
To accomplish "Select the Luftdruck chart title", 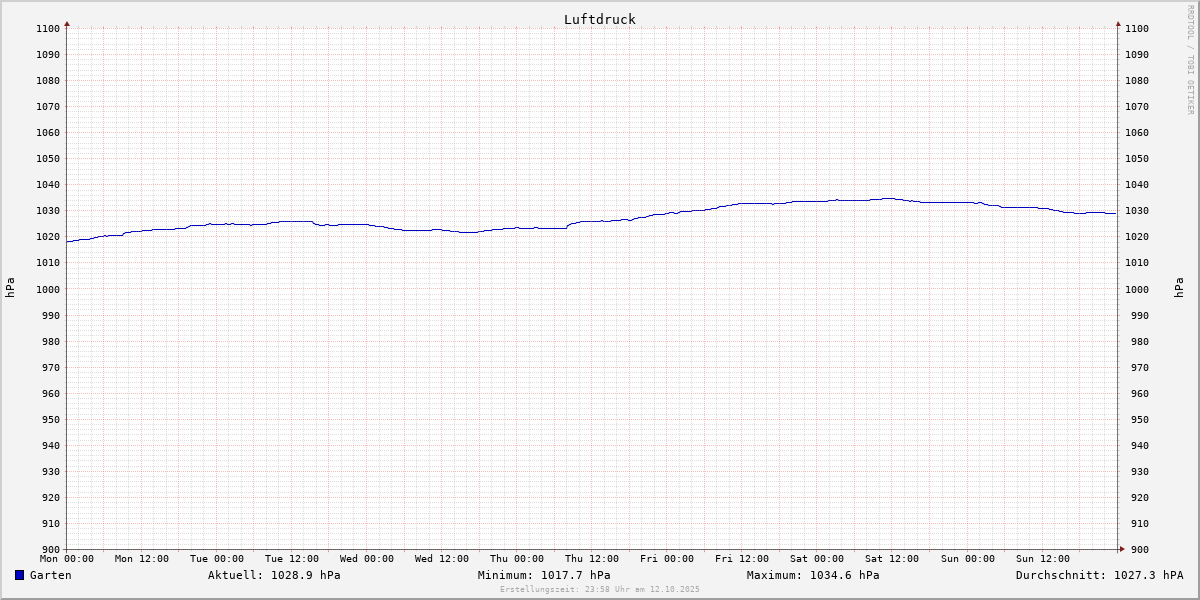I will 599,19.
